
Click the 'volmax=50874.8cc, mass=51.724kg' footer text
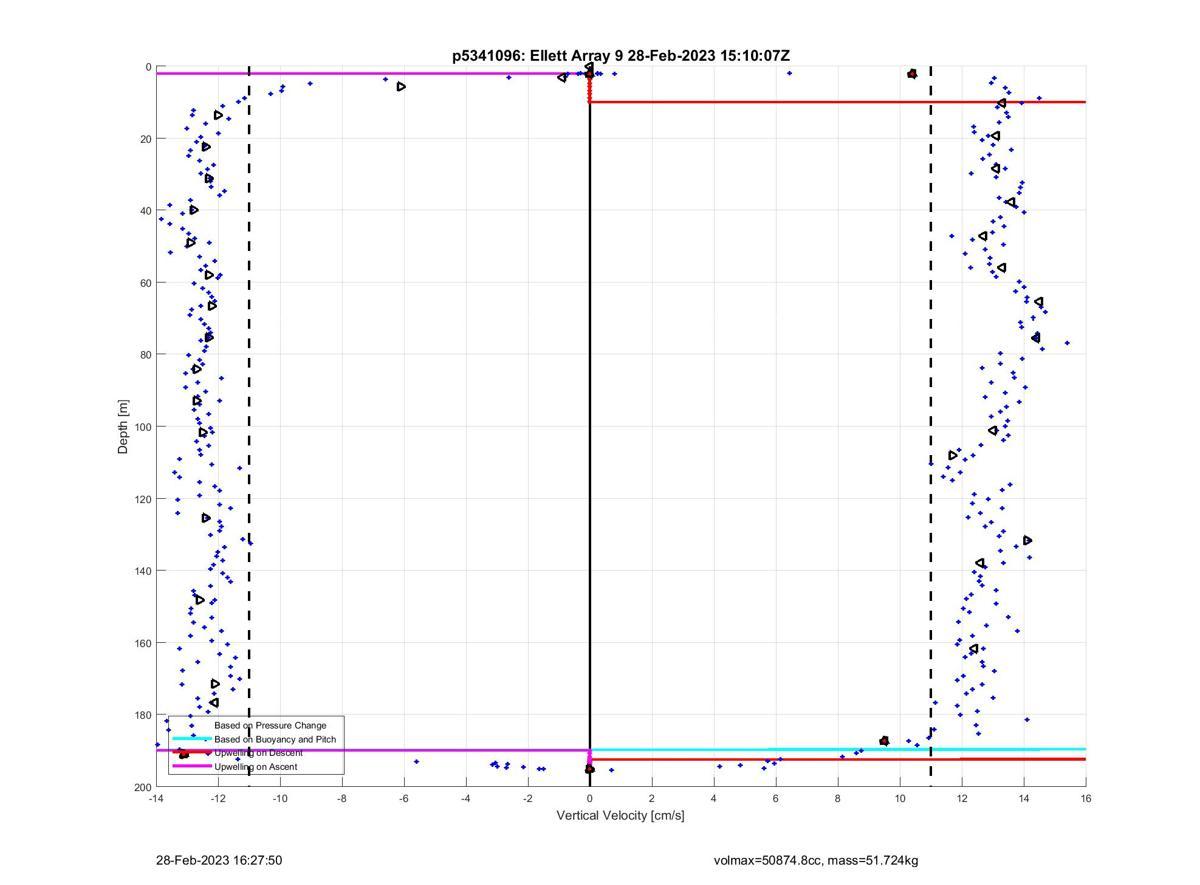coord(816,860)
